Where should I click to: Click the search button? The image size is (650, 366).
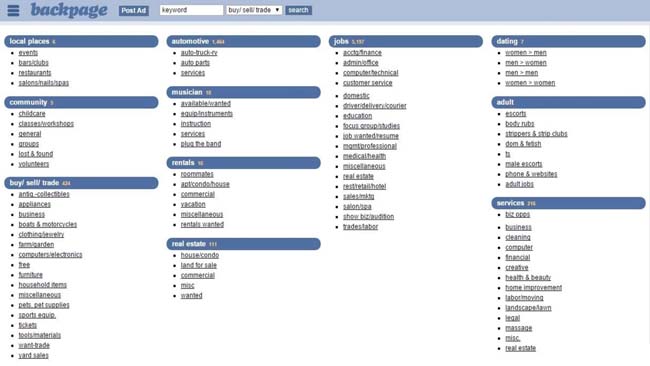298,10
